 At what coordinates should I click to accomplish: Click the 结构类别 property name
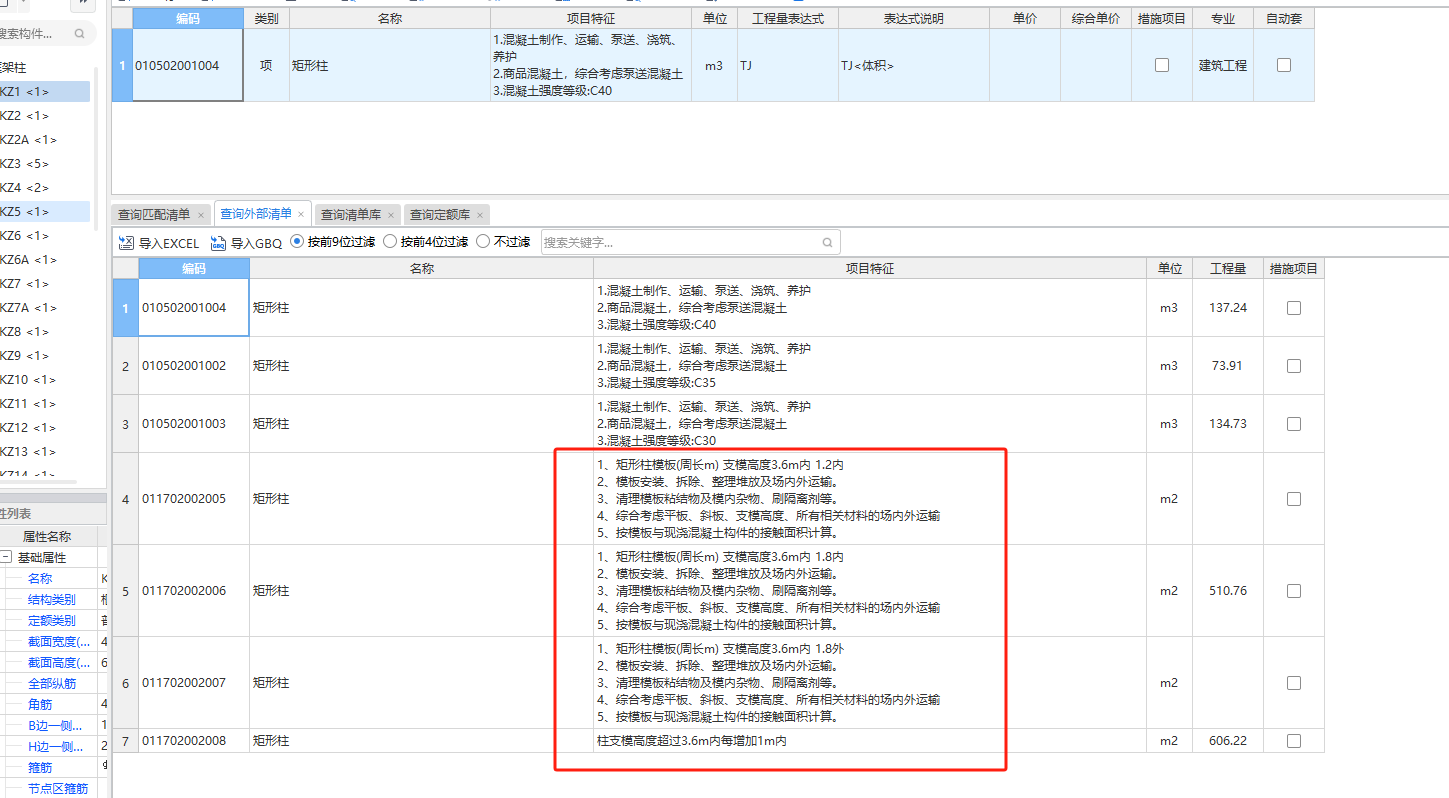[51, 599]
